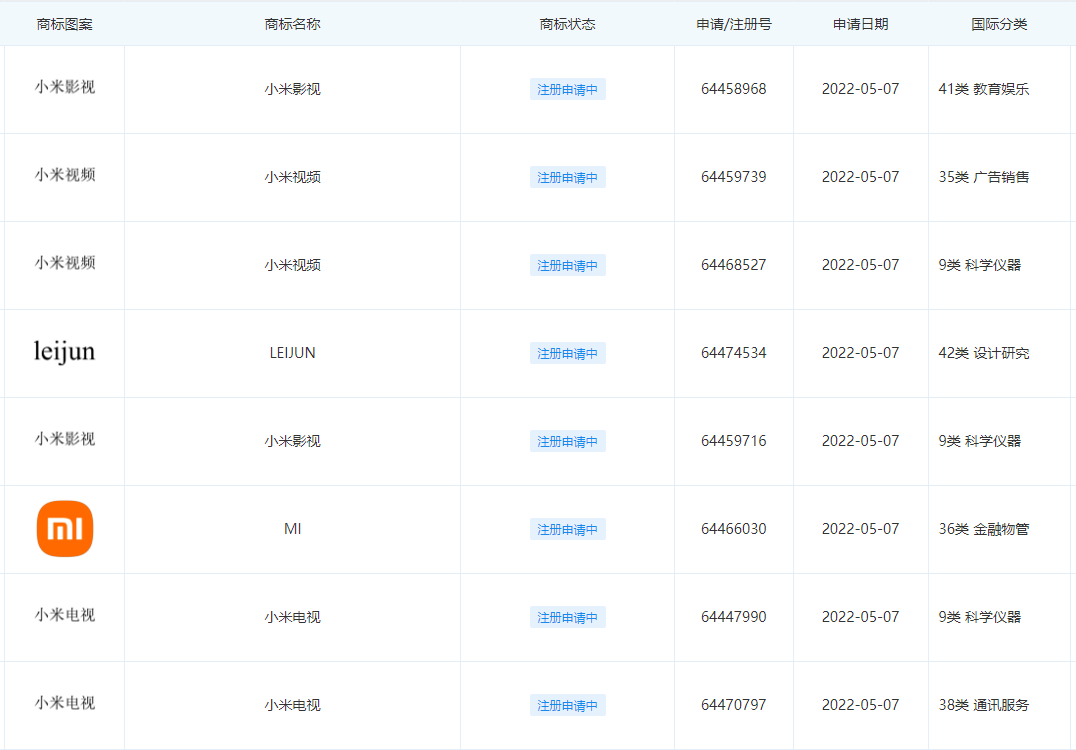The width and height of the screenshot is (1076, 750).
Task: Open trademark image for registration 64470797
Action: click(x=65, y=703)
